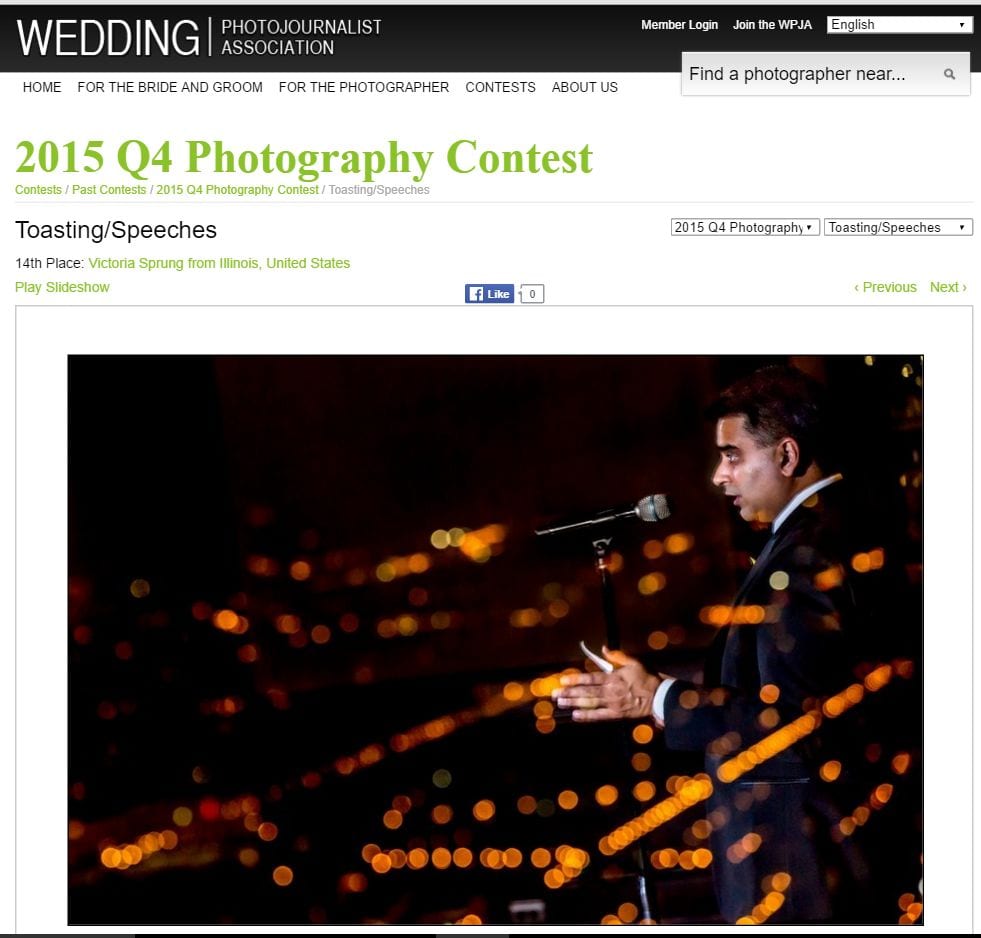Screen dimensions: 981x938
Task: Open For The Bride And Groom menu
Action: [170, 87]
